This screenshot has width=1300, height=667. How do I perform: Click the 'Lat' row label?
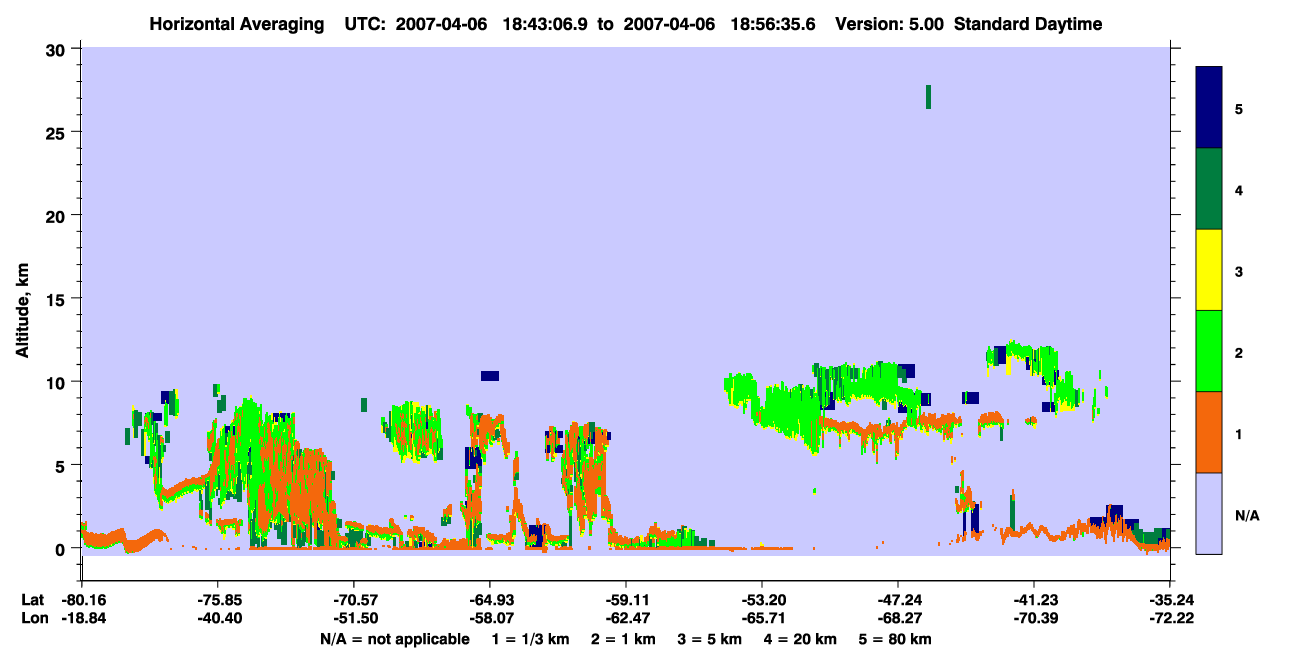click(x=32, y=600)
